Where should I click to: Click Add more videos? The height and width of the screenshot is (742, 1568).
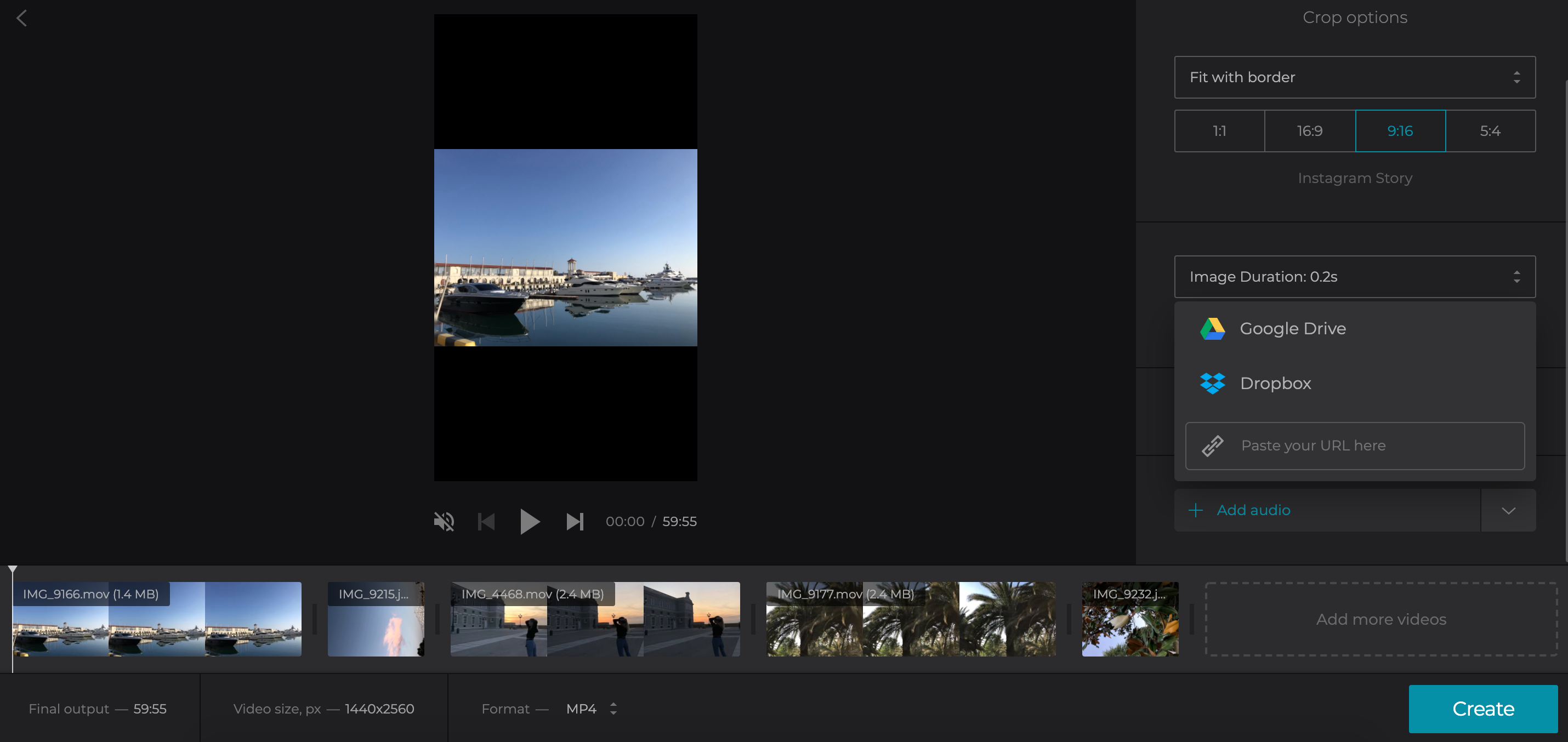(x=1381, y=619)
